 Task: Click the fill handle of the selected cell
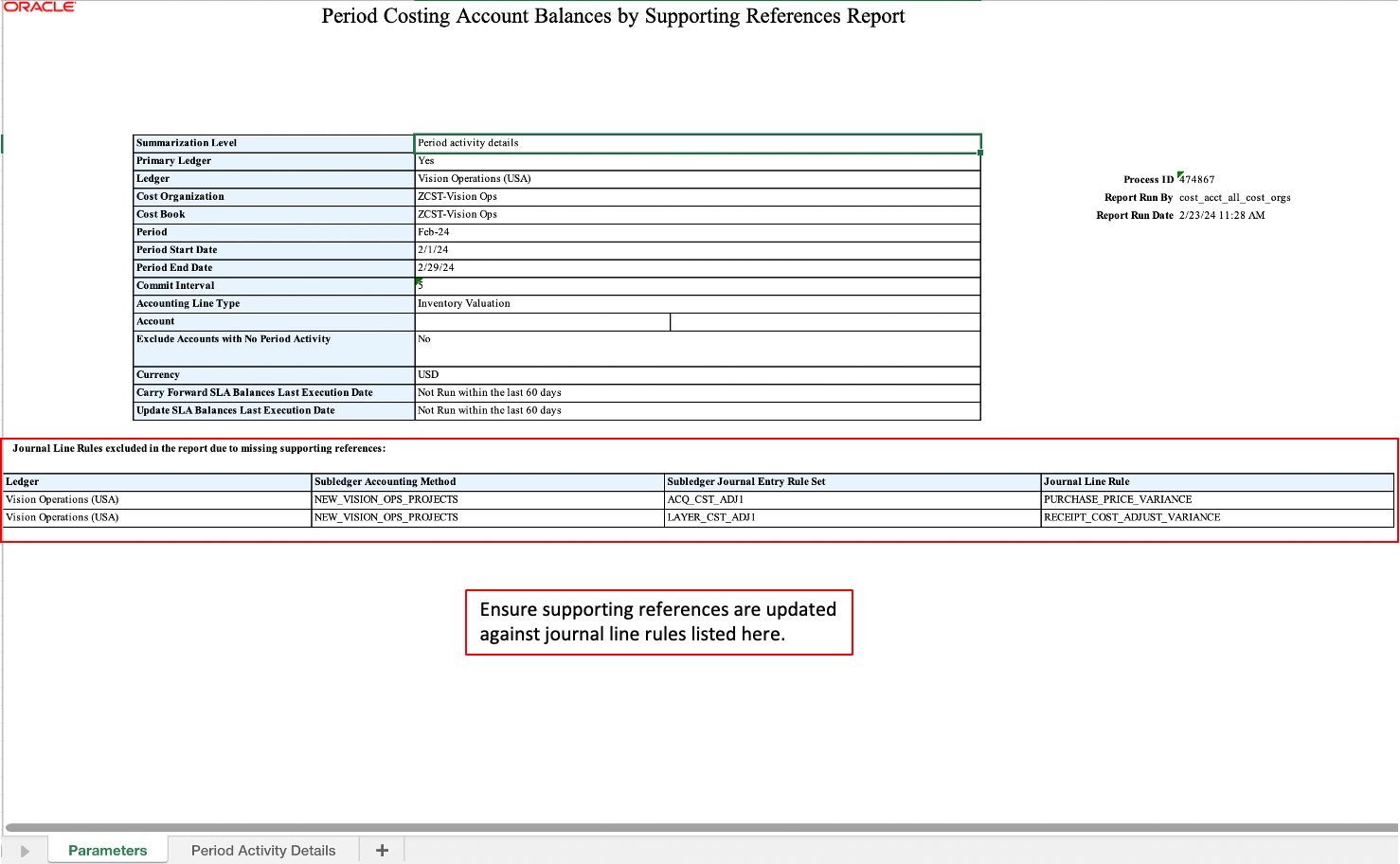tap(980, 151)
